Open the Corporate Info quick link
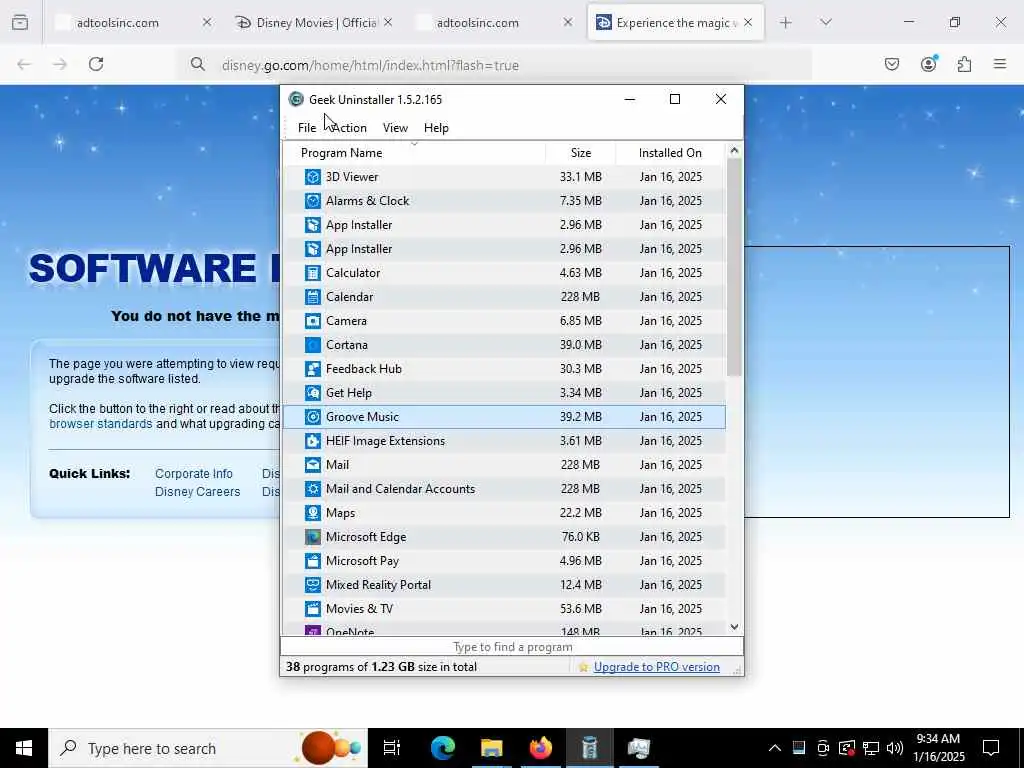Image resolution: width=1024 pixels, height=768 pixels. (193, 474)
